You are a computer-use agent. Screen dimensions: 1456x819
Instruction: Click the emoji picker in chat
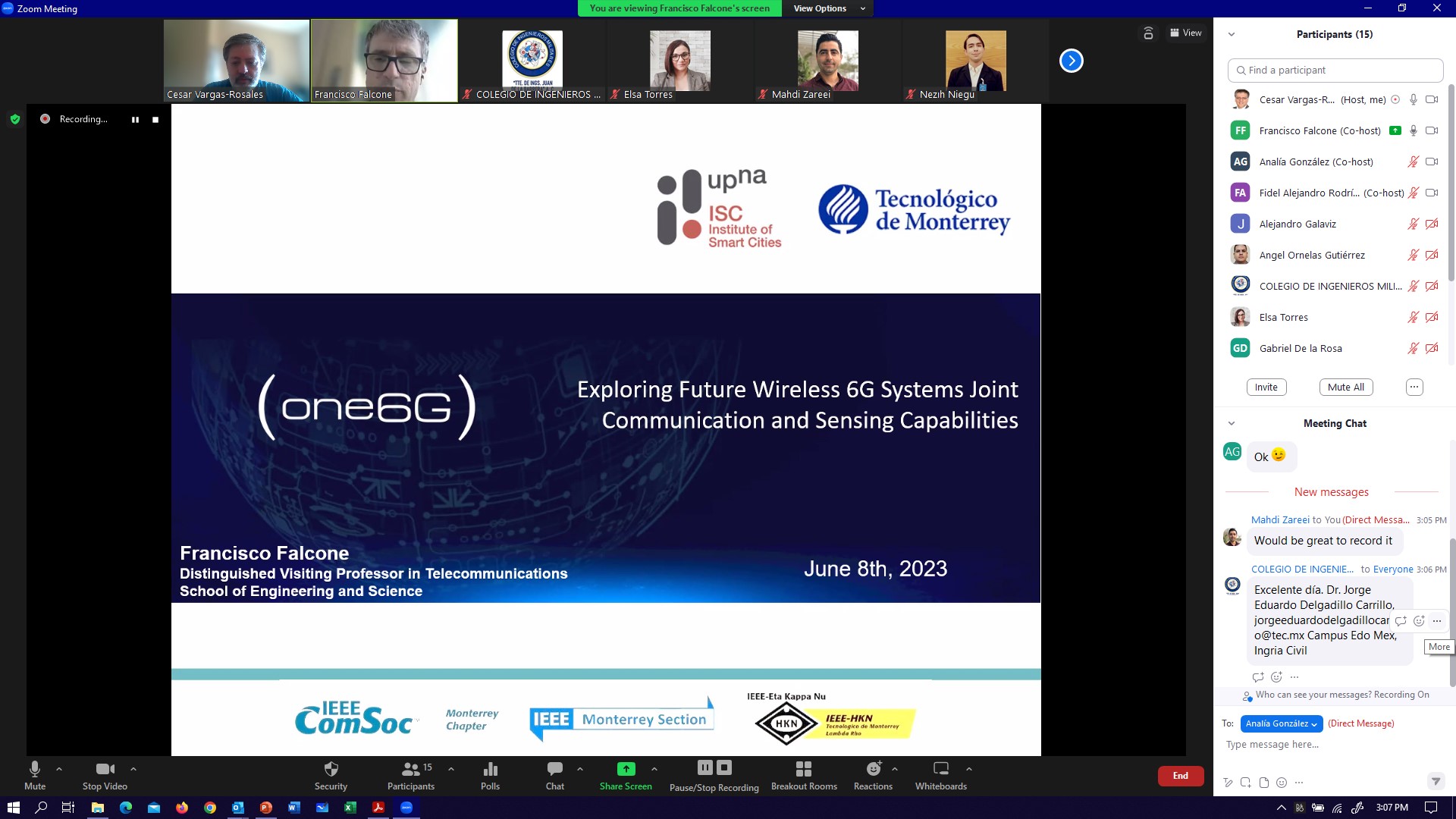1282,783
